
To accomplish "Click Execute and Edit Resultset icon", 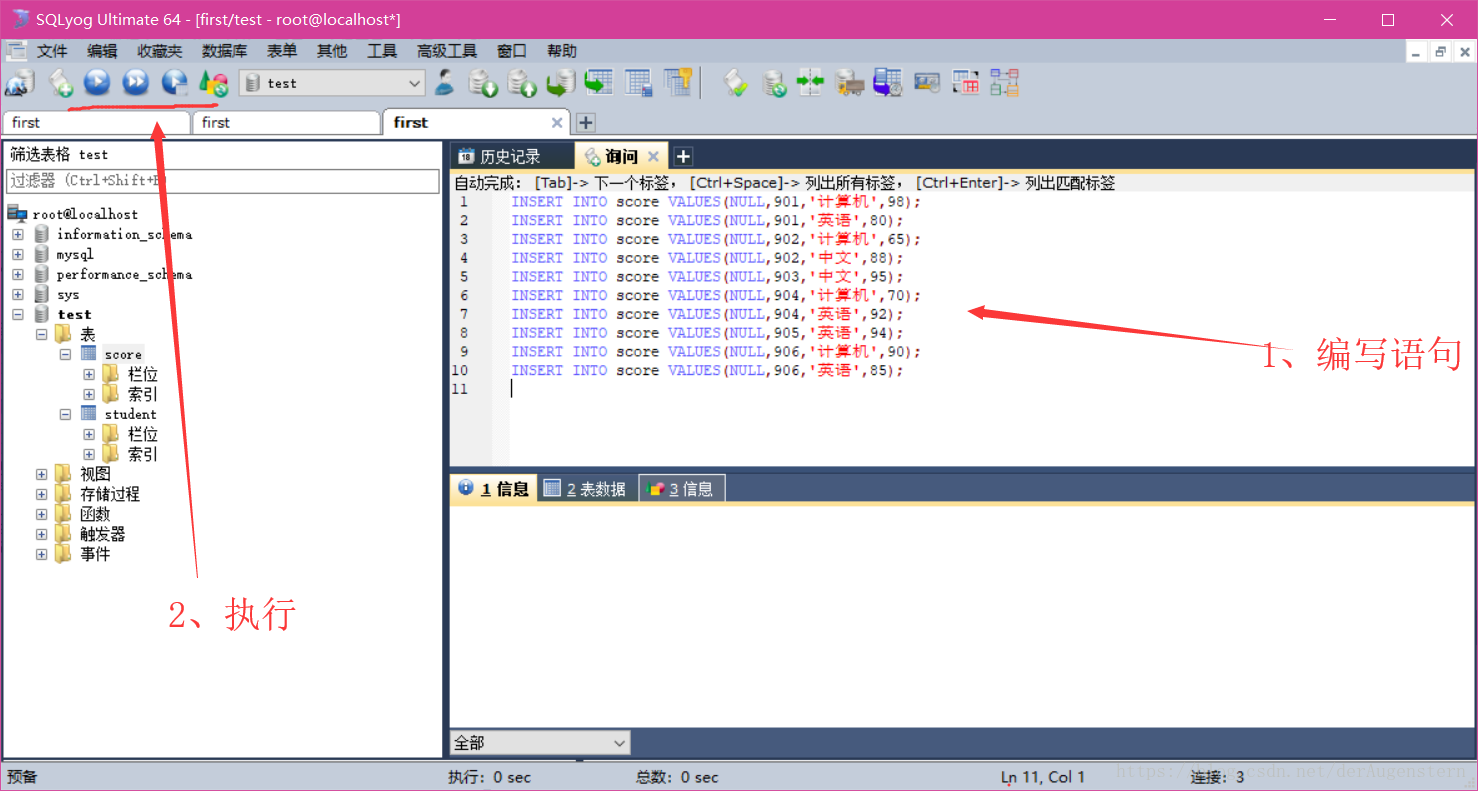I will (175, 82).
